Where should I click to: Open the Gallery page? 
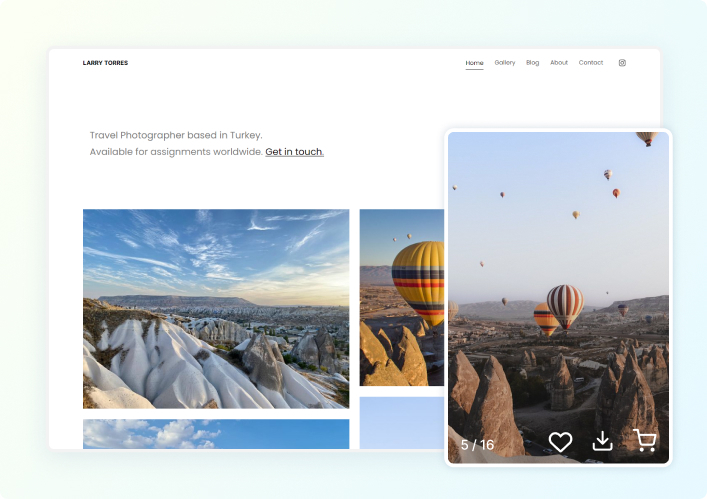point(505,63)
